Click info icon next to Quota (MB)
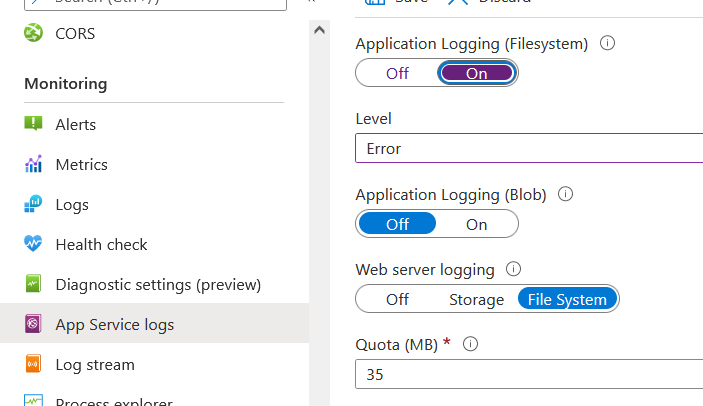This screenshot has width=703, height=406. [470, 344]
